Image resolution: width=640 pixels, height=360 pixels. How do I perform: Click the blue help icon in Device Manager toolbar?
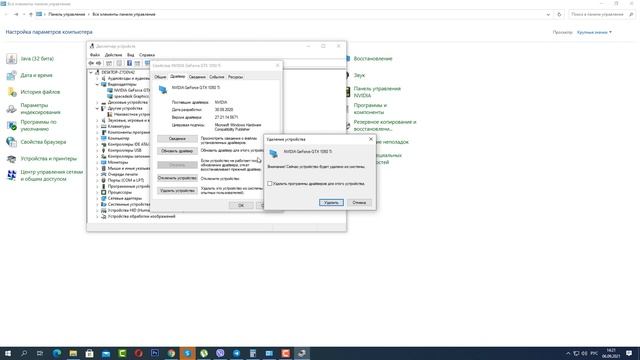pyautogui.click(x=129, y=63)
